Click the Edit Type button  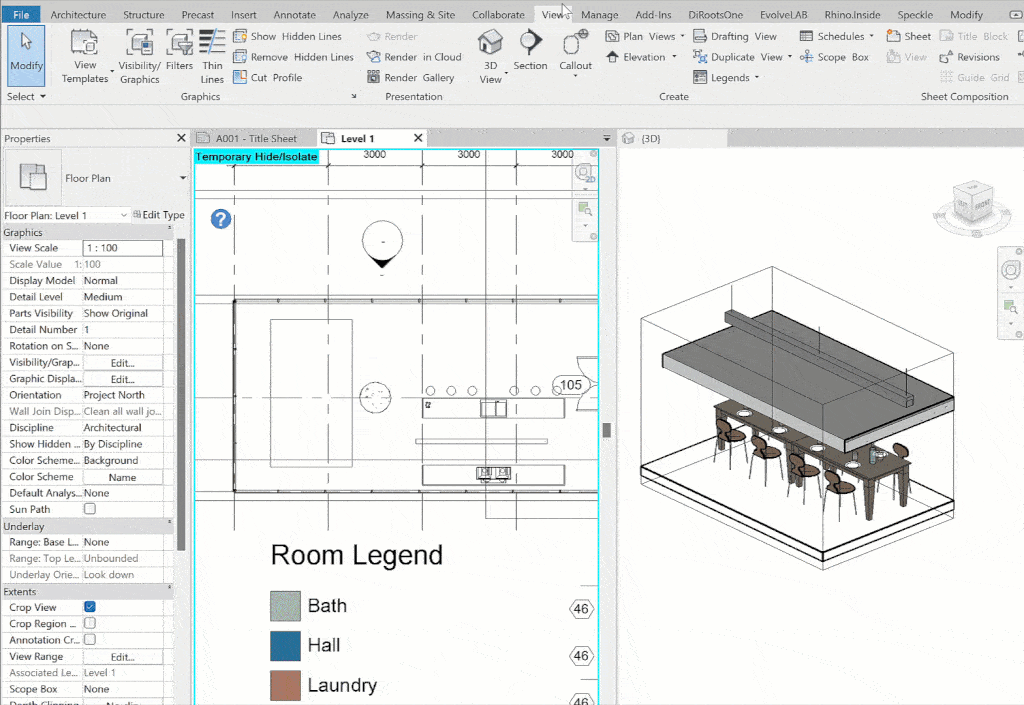click(x=158, y=215)
